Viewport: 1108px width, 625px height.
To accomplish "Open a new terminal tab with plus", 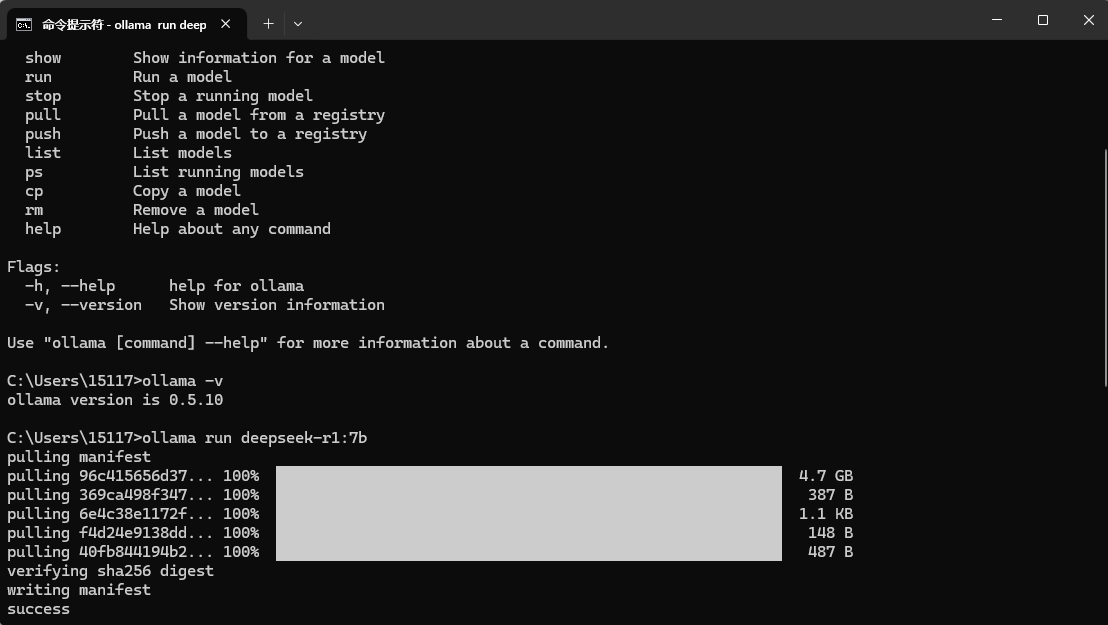I will [x=269, y=24].
